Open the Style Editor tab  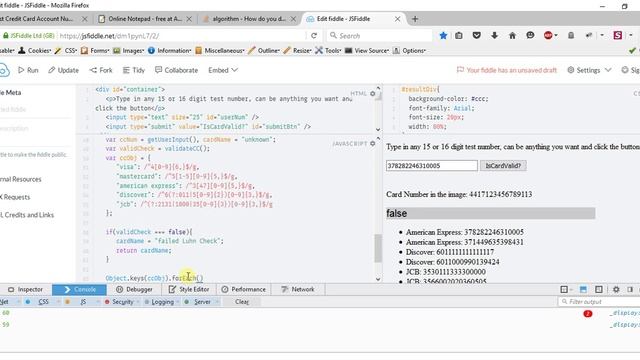[189, 289]
